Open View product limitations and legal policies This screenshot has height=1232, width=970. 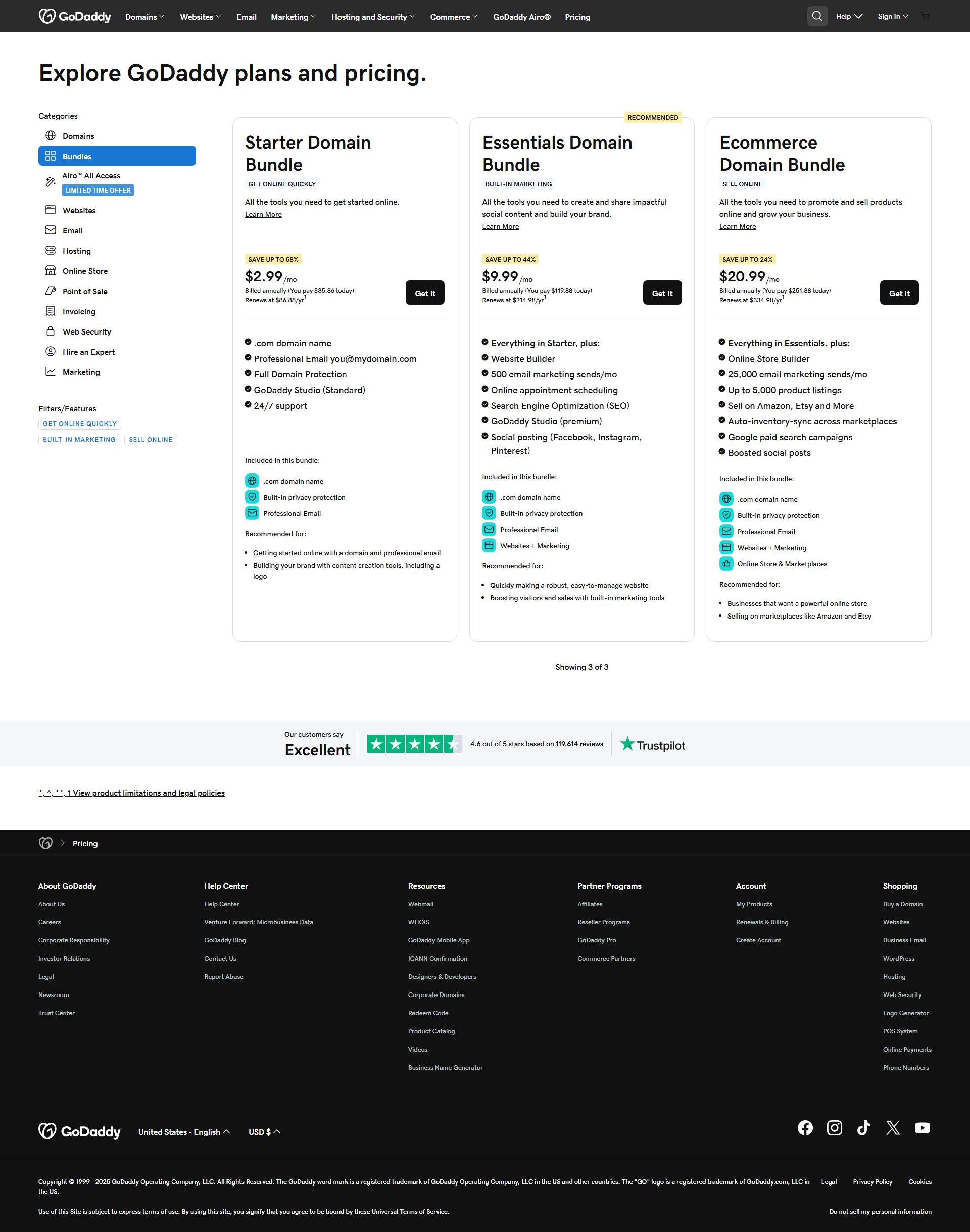[131, 793]
